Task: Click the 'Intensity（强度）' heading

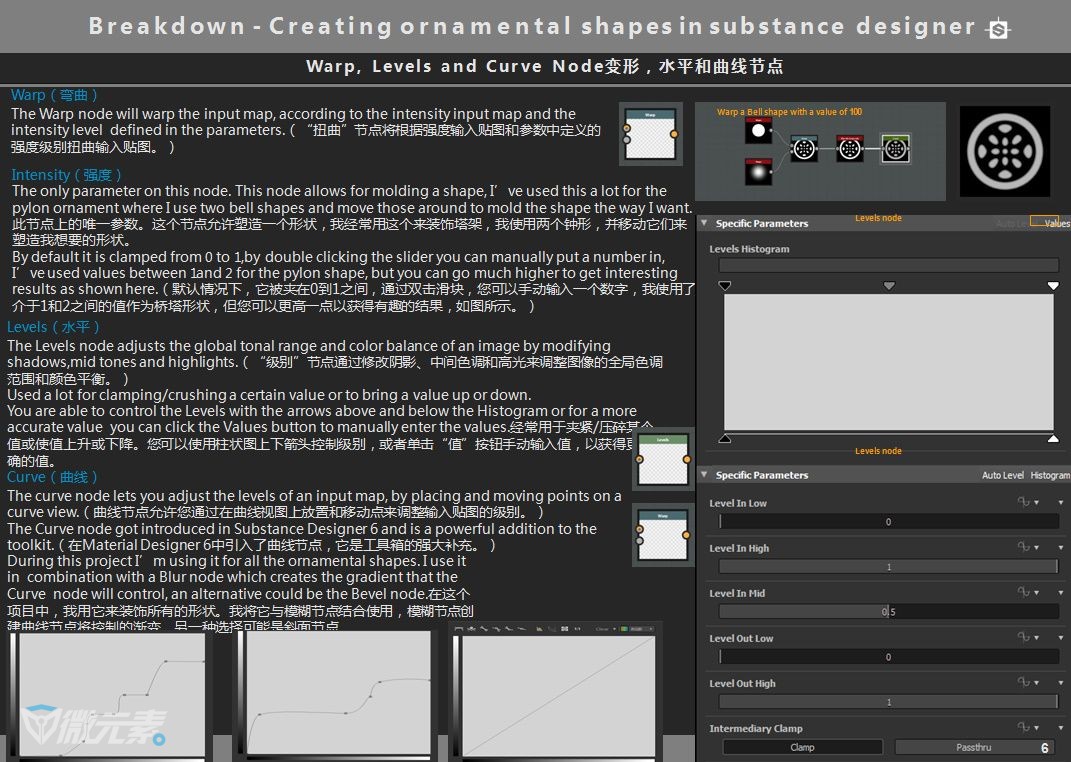Action: (x=66, y=175)
